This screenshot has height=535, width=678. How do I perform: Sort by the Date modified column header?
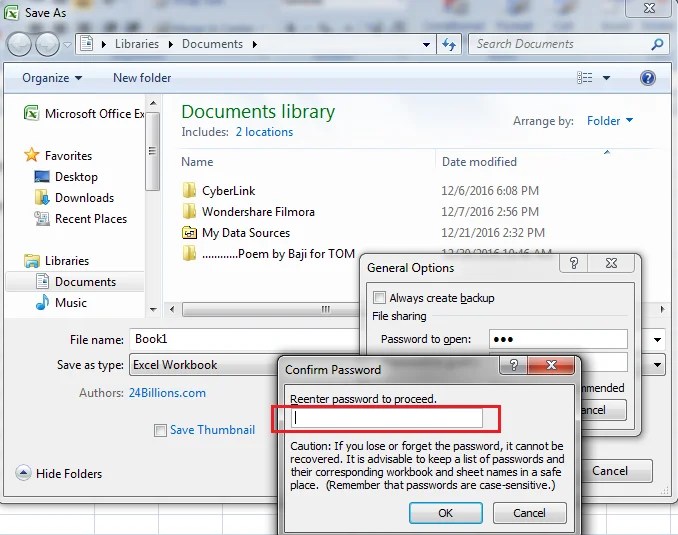[x=479, y=162]
